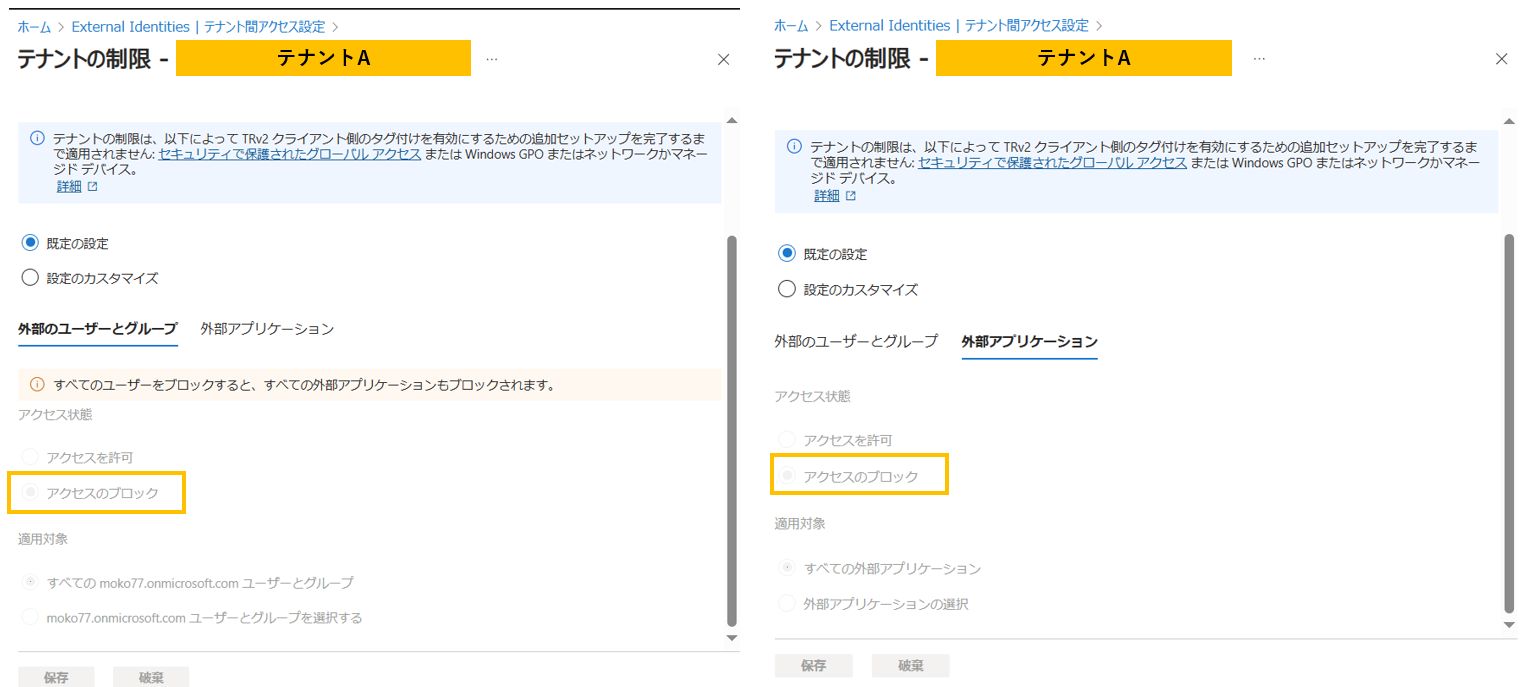The width and height of the screenshot is (1524, 687).
Task: Select アクセスを許可 radio in left panel
Action: coord(30,457)
